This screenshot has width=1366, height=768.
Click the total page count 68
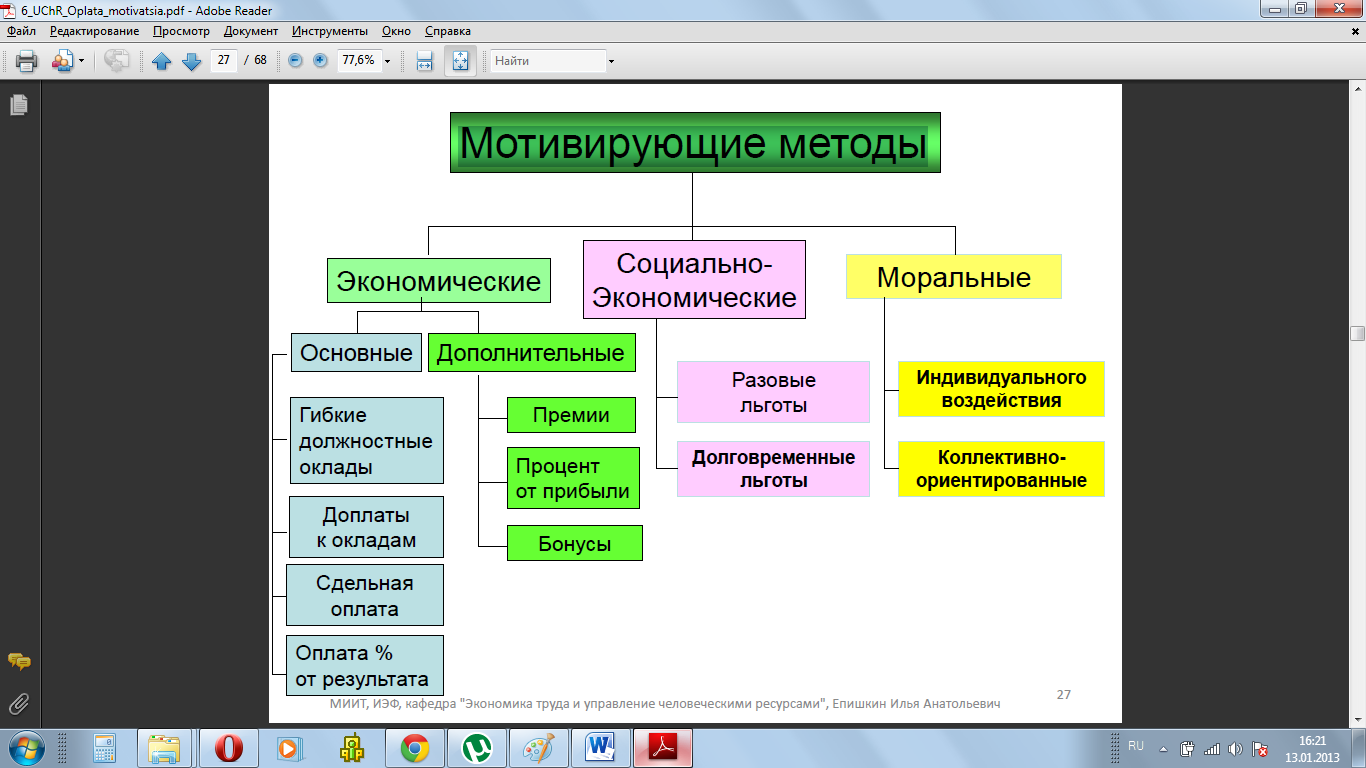click(260, 60)
